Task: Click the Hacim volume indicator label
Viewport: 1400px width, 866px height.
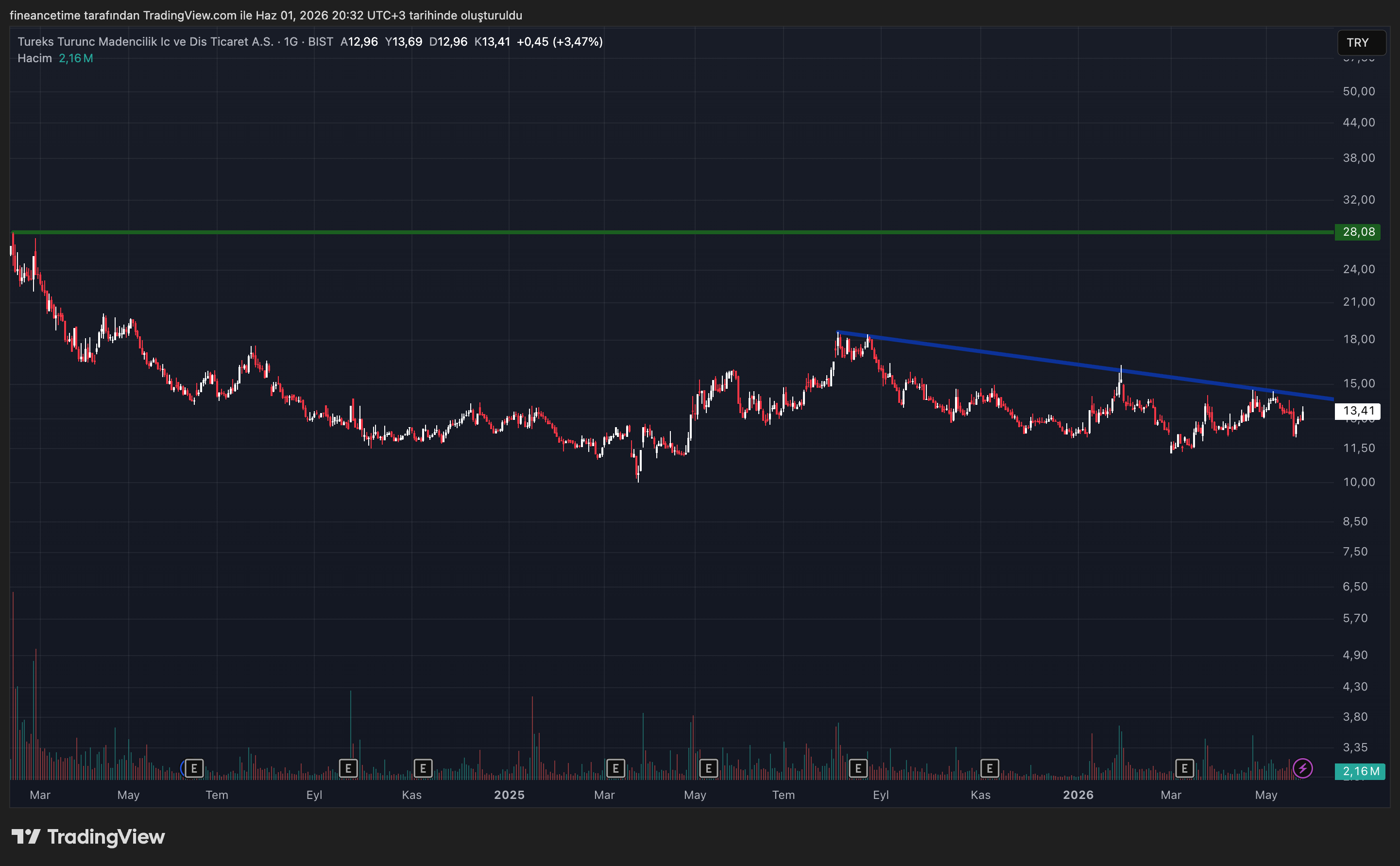Action: point(34,58)
